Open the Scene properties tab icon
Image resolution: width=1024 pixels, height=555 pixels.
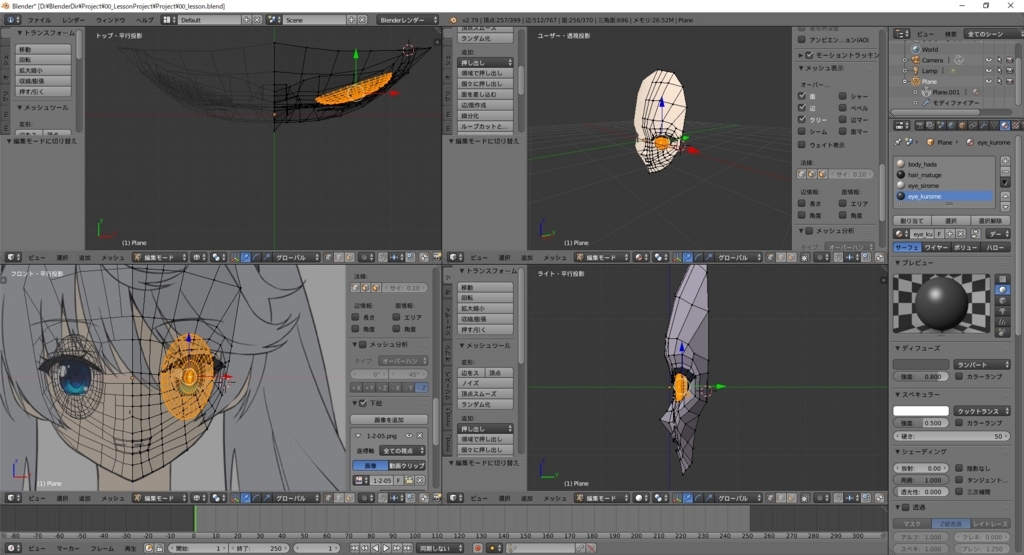point(940,125)
